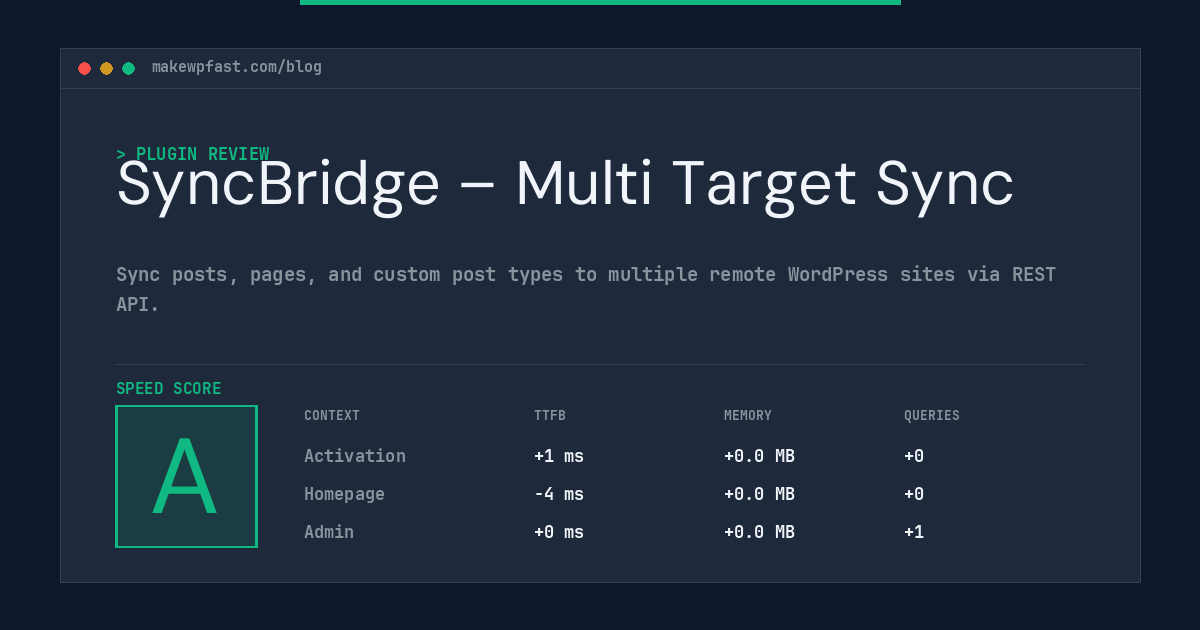
Task: Click the Homepage TTFB value -4 ms
Action: (x=559, y=494)
